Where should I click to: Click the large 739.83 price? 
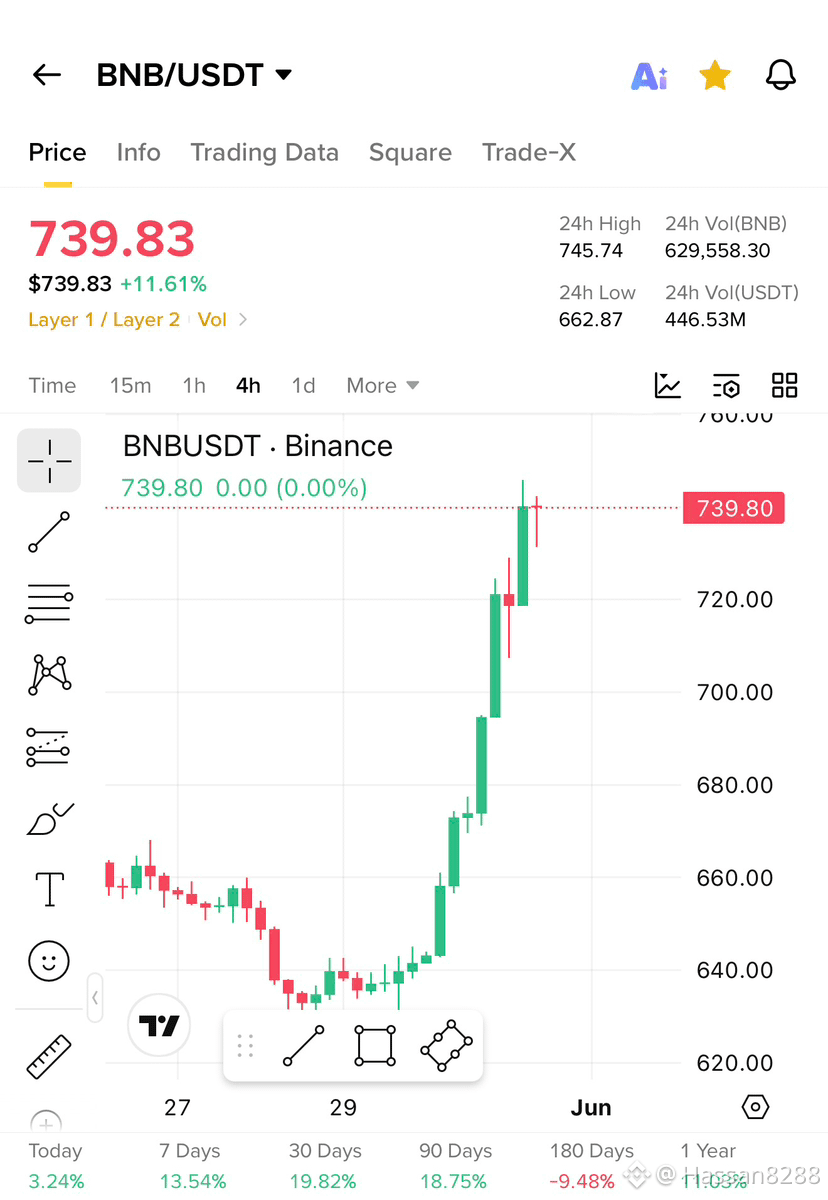[x=112, y=239]
